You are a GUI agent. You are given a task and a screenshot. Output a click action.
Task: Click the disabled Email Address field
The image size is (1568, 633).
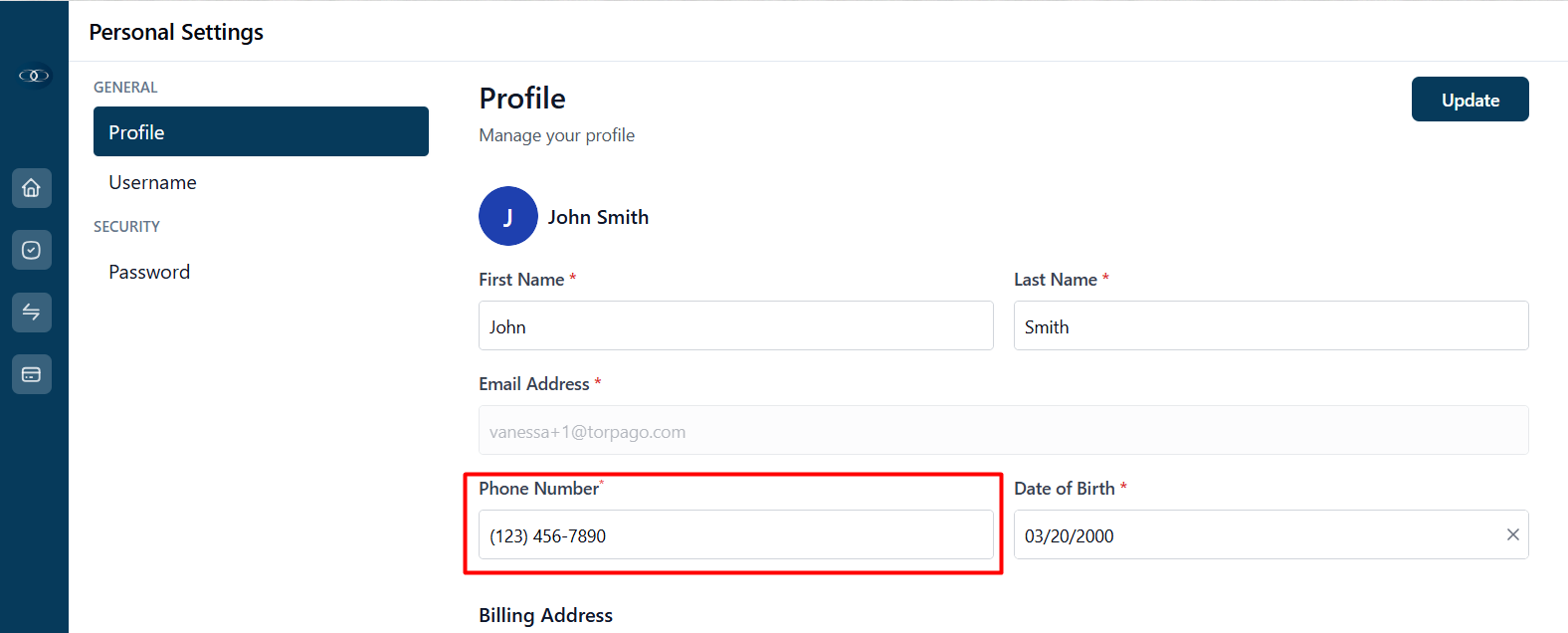coord(1004,430)
